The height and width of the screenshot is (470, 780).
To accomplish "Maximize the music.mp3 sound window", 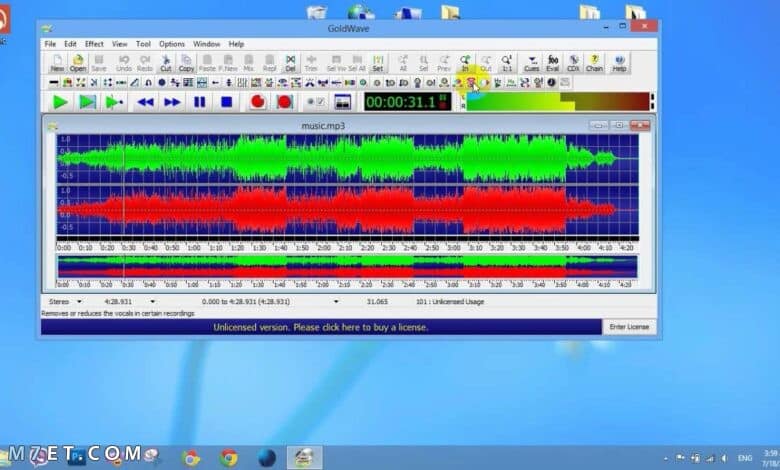I will coord(619,125).
